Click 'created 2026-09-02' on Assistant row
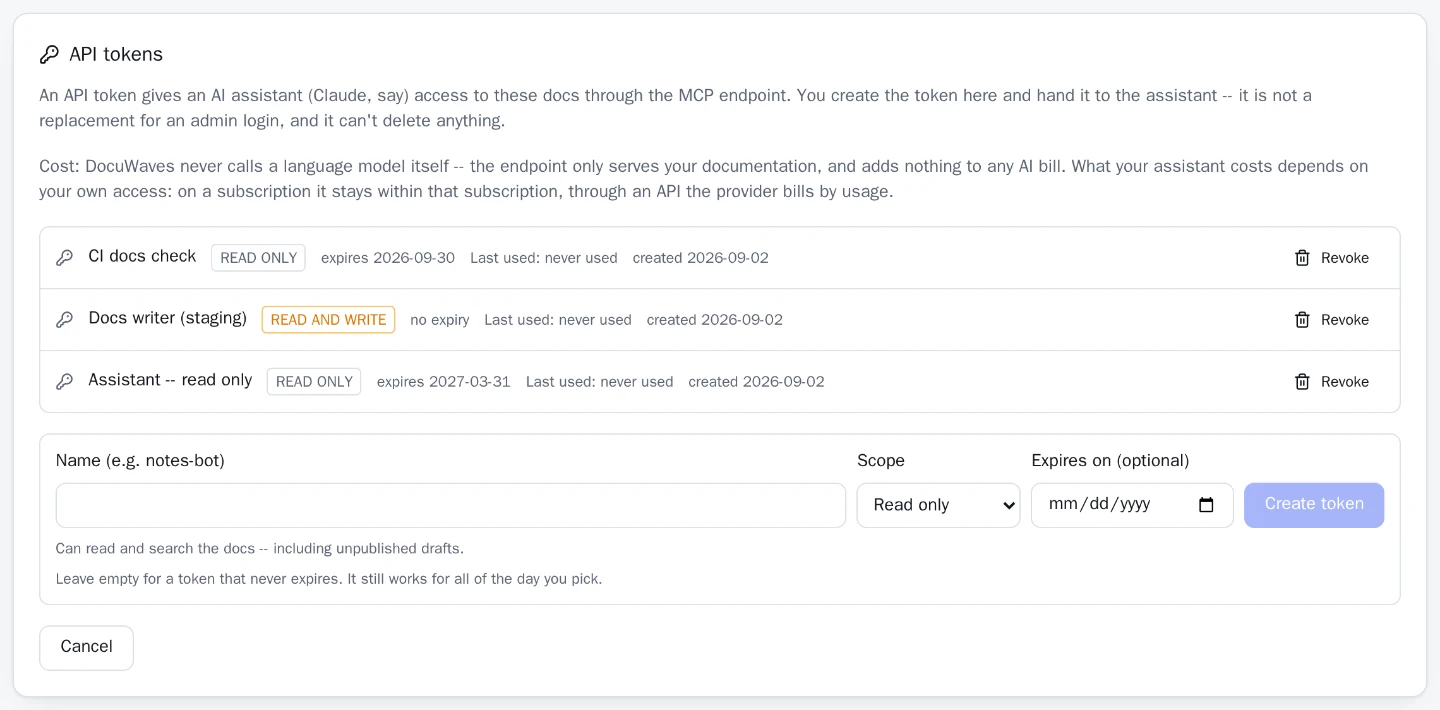The image size is (1440, 710). [757, 382]
